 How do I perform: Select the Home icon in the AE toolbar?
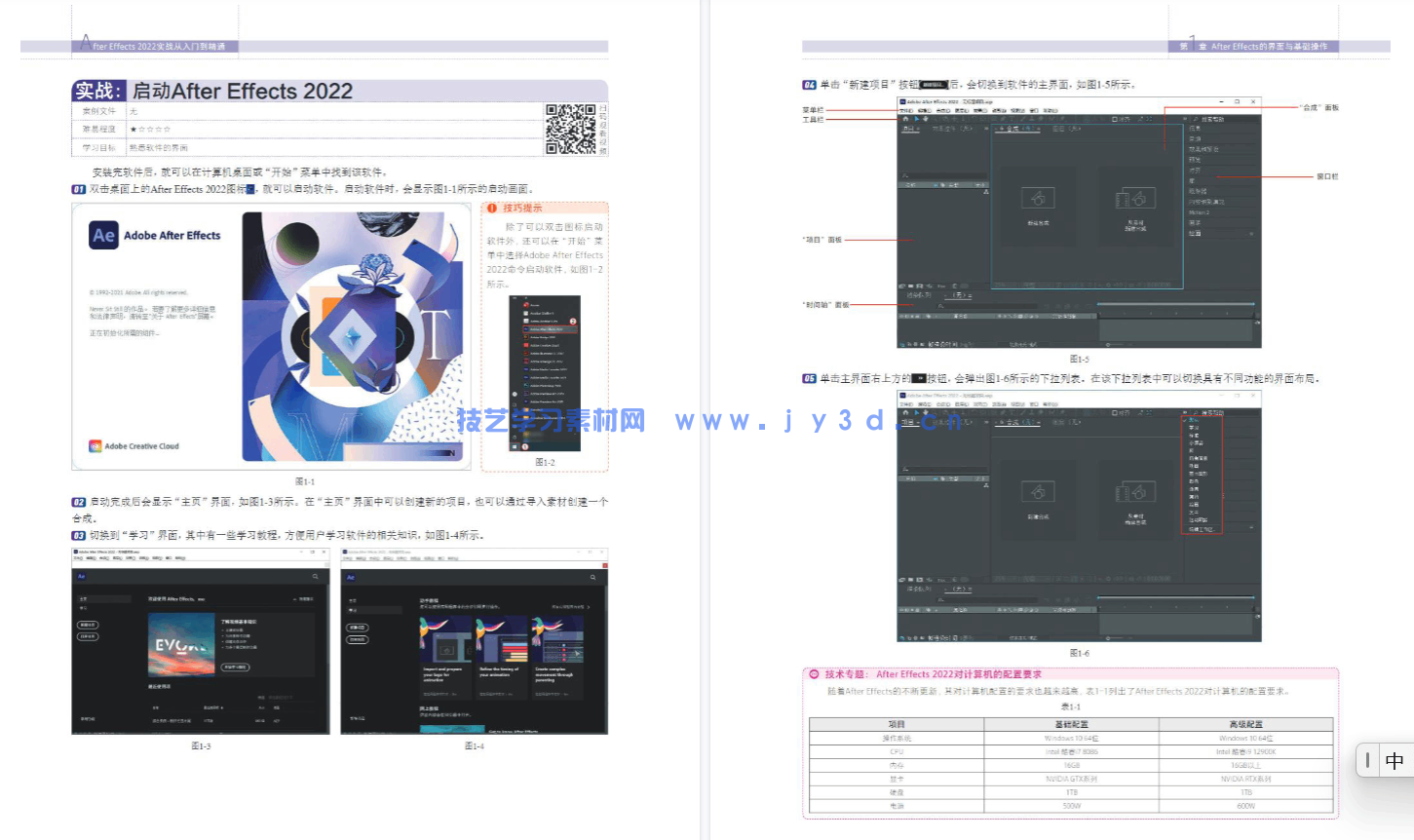905,119
